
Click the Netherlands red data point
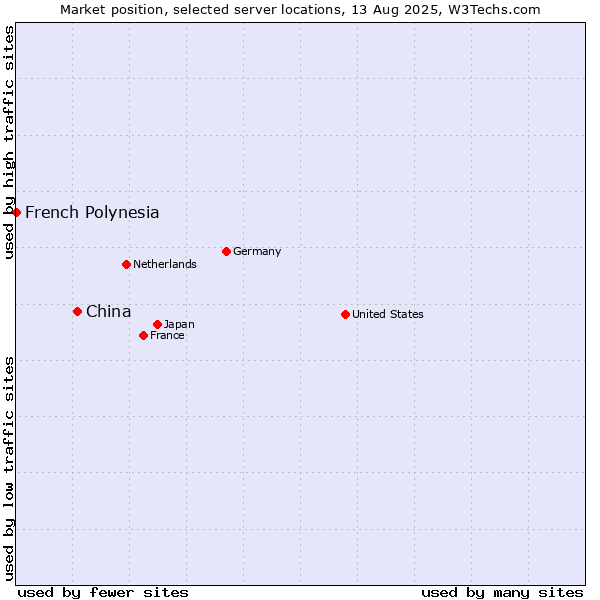pyautogui.click(x=127, y=264)
